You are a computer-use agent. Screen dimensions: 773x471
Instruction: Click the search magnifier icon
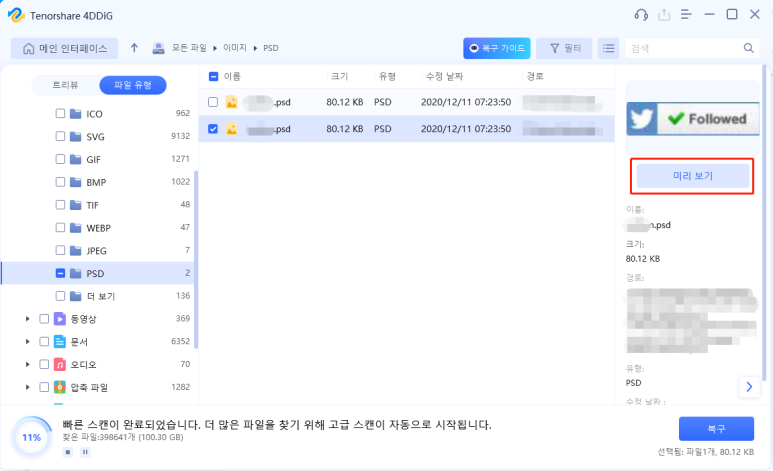(748, 48)
